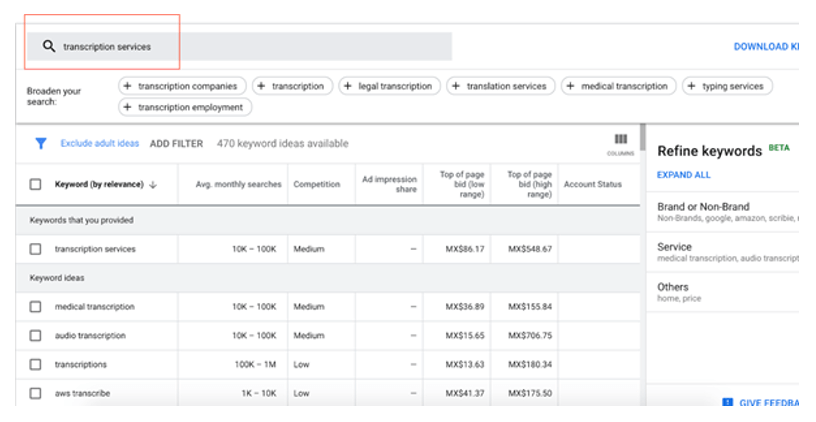Click the search magnifier icon
Image resolution: width=816 pixels, height=422 pixels.
[x=48, y=47]
